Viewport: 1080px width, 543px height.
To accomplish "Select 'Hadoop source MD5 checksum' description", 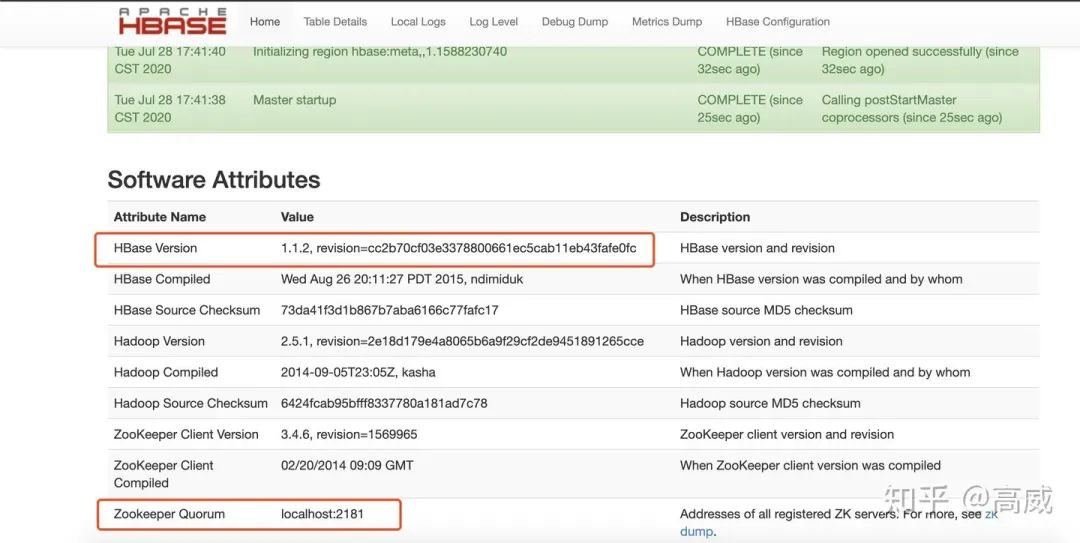I will click(x=770, y=403).
